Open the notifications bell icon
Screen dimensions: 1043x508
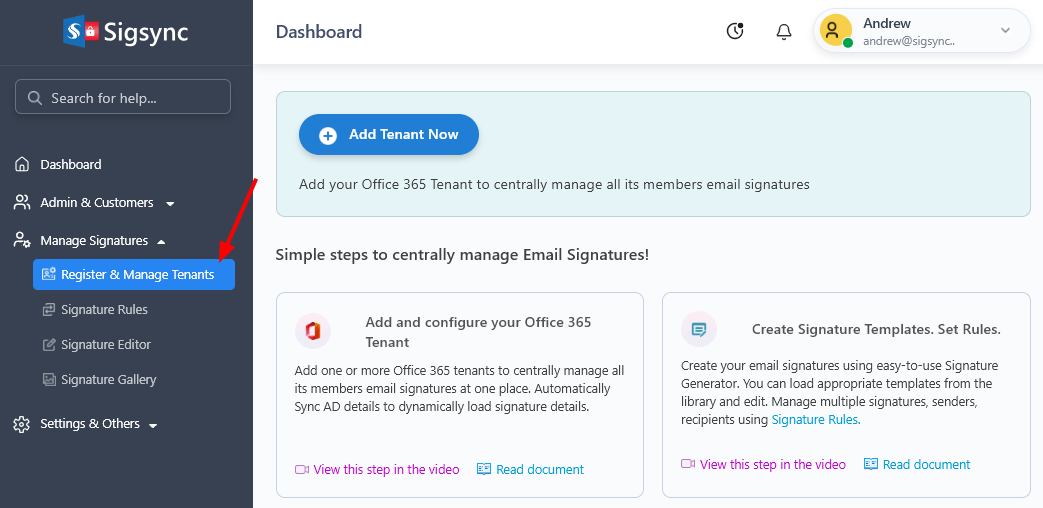point(784,32)
